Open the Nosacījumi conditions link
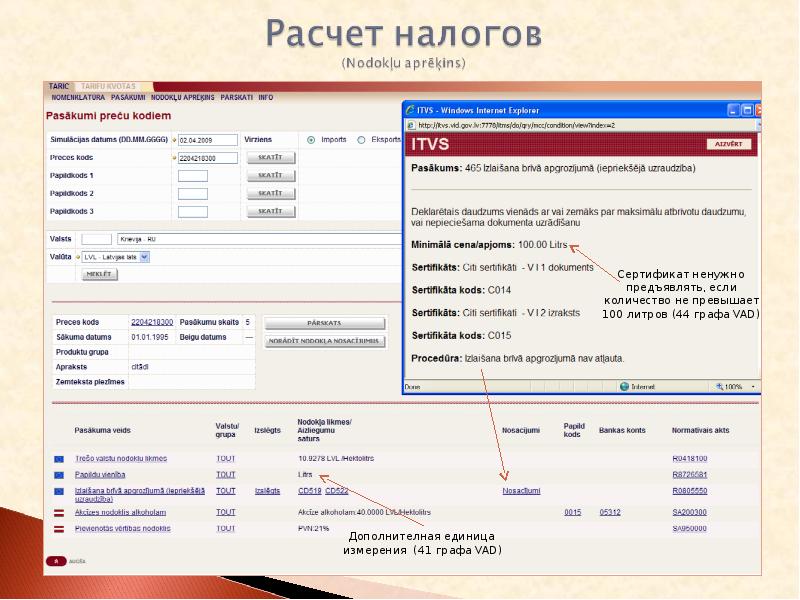Screen dimensions: 800x600 pos(521,491)
